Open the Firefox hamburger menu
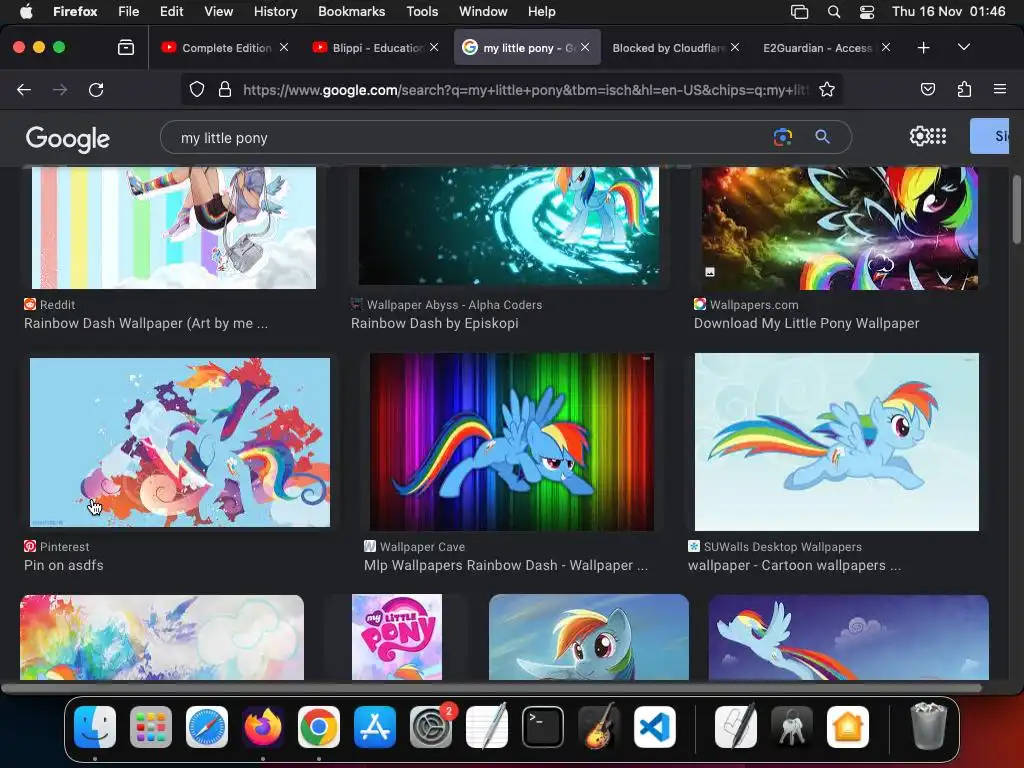1024x768 pixels. coord(999,89)
